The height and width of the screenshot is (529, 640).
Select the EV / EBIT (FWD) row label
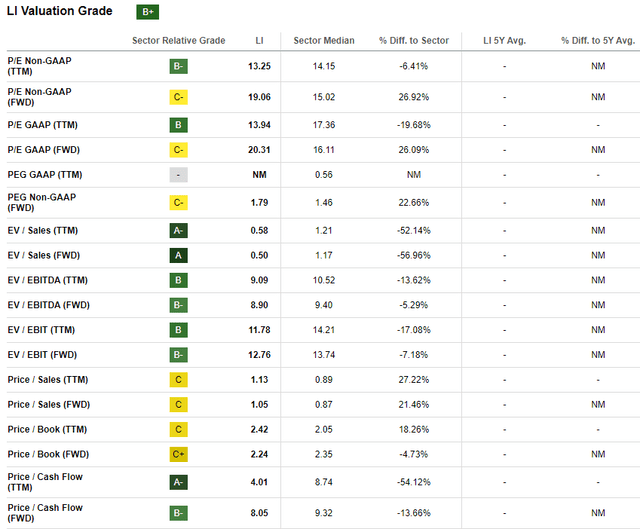tap(42, 355)
